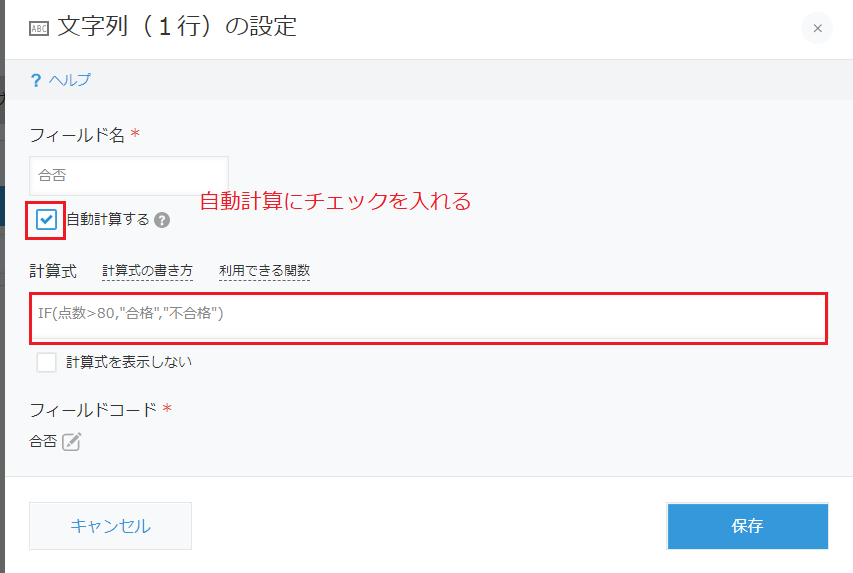Open the 利用できる関数 link
The image size is (853, 573).
[x=264, y=270]
